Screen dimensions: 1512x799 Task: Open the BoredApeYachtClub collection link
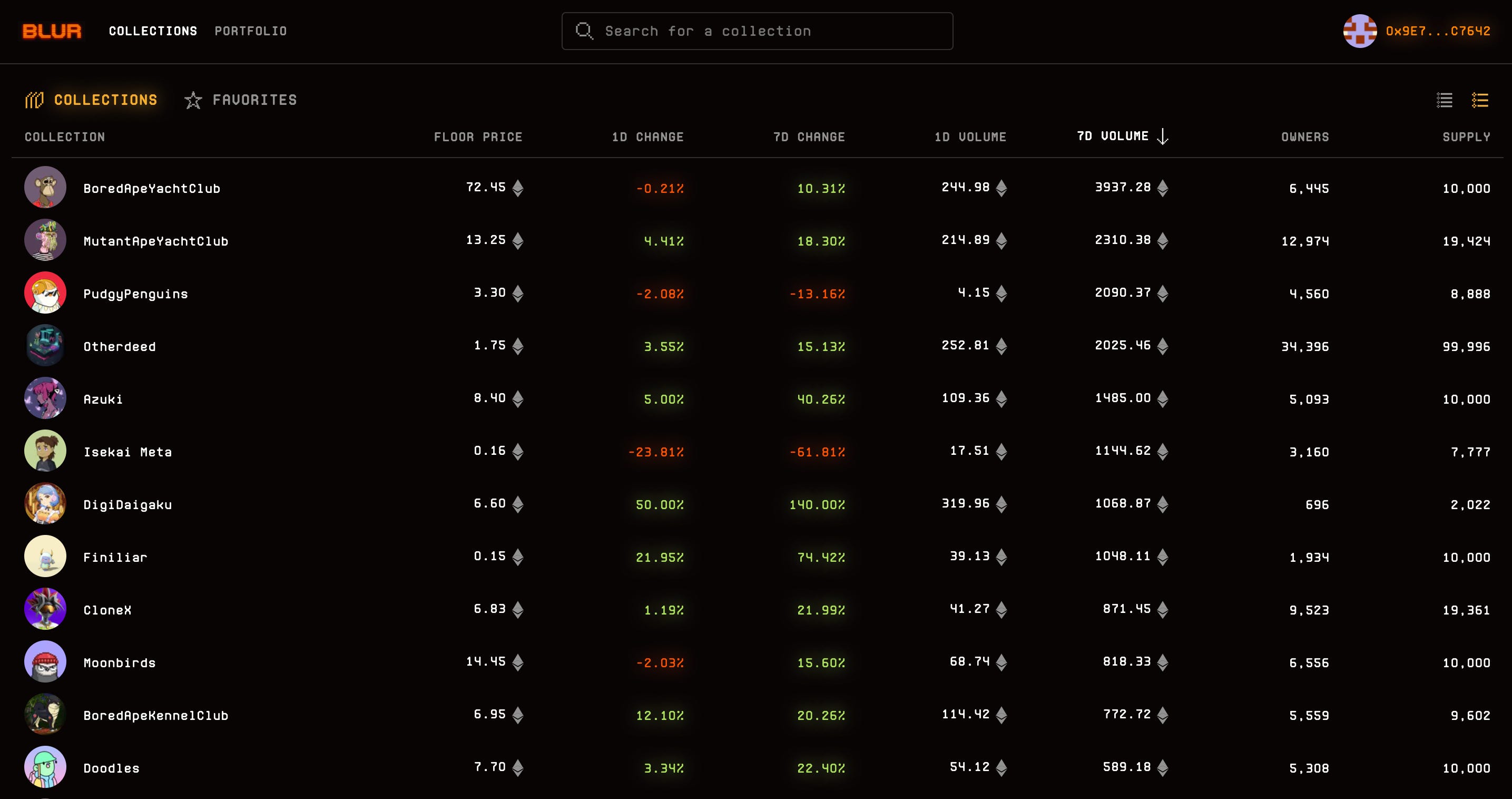151,189
